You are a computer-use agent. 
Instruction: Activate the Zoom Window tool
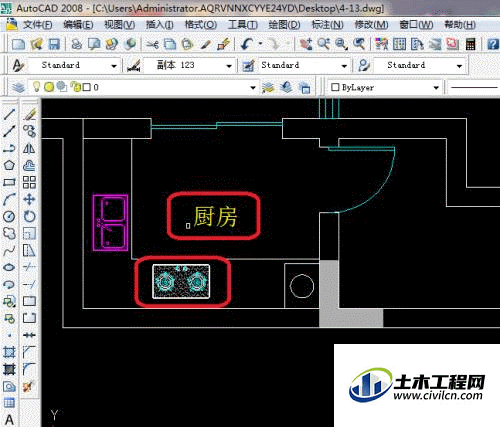pyautogui.click(x=341, y=44)
